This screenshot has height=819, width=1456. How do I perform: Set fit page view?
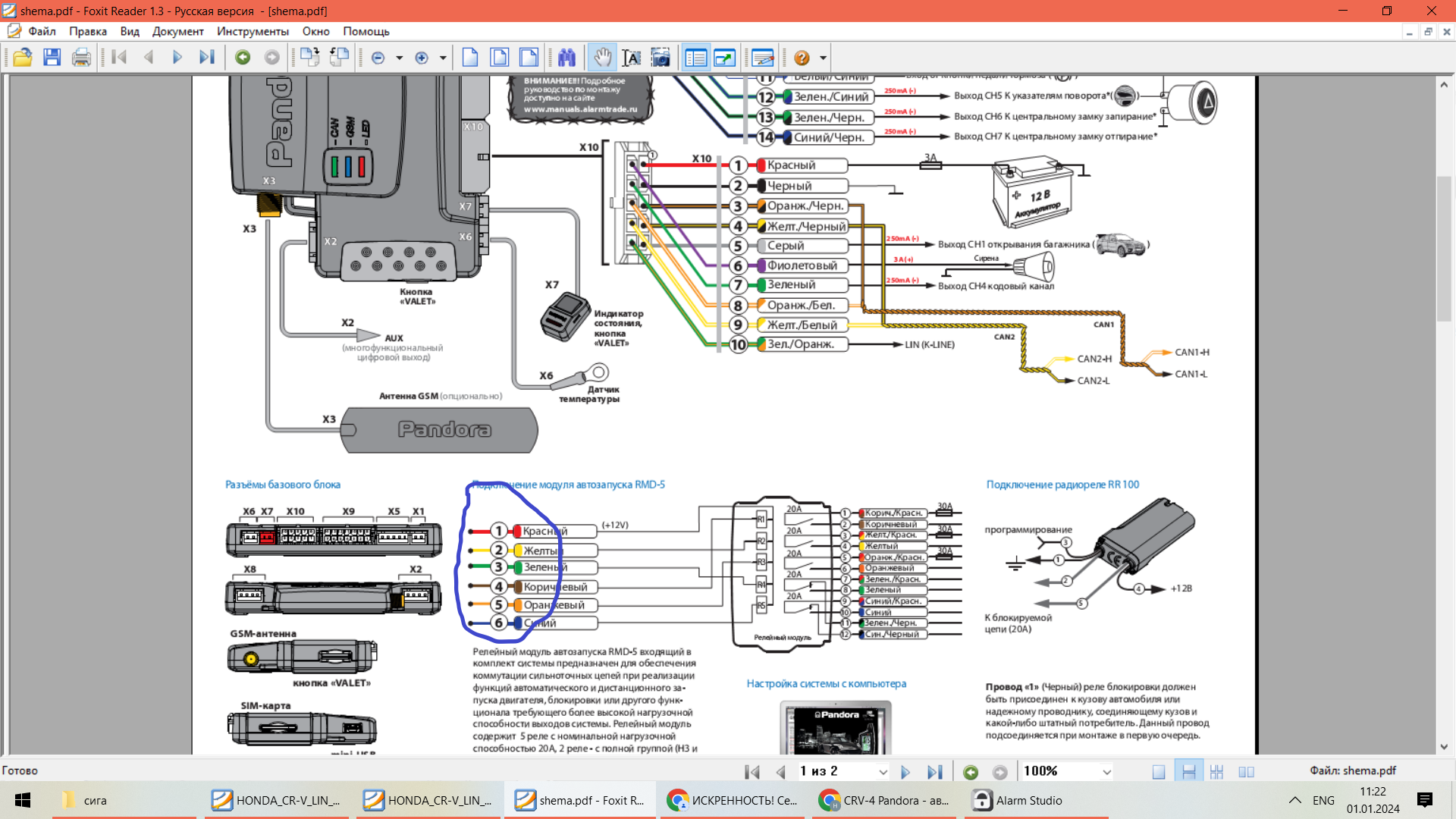[500, 58]
